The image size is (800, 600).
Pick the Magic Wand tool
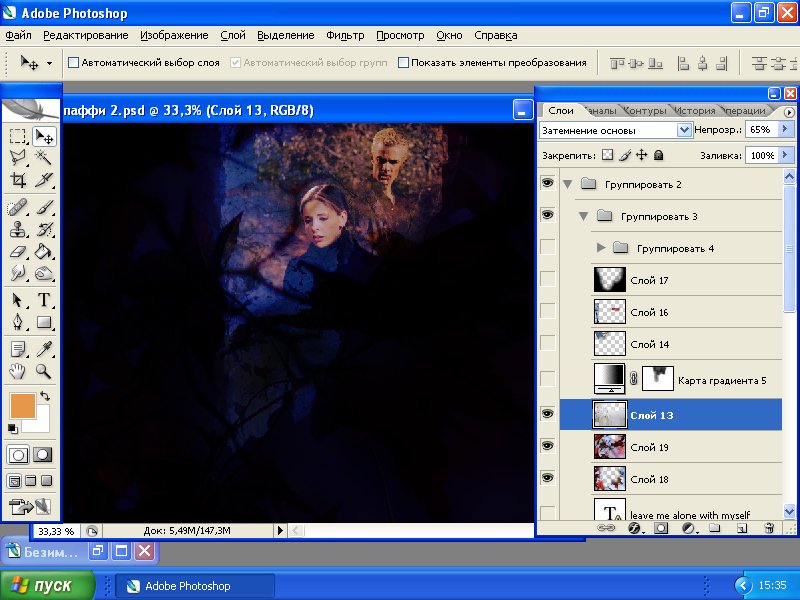coord(44,158)
